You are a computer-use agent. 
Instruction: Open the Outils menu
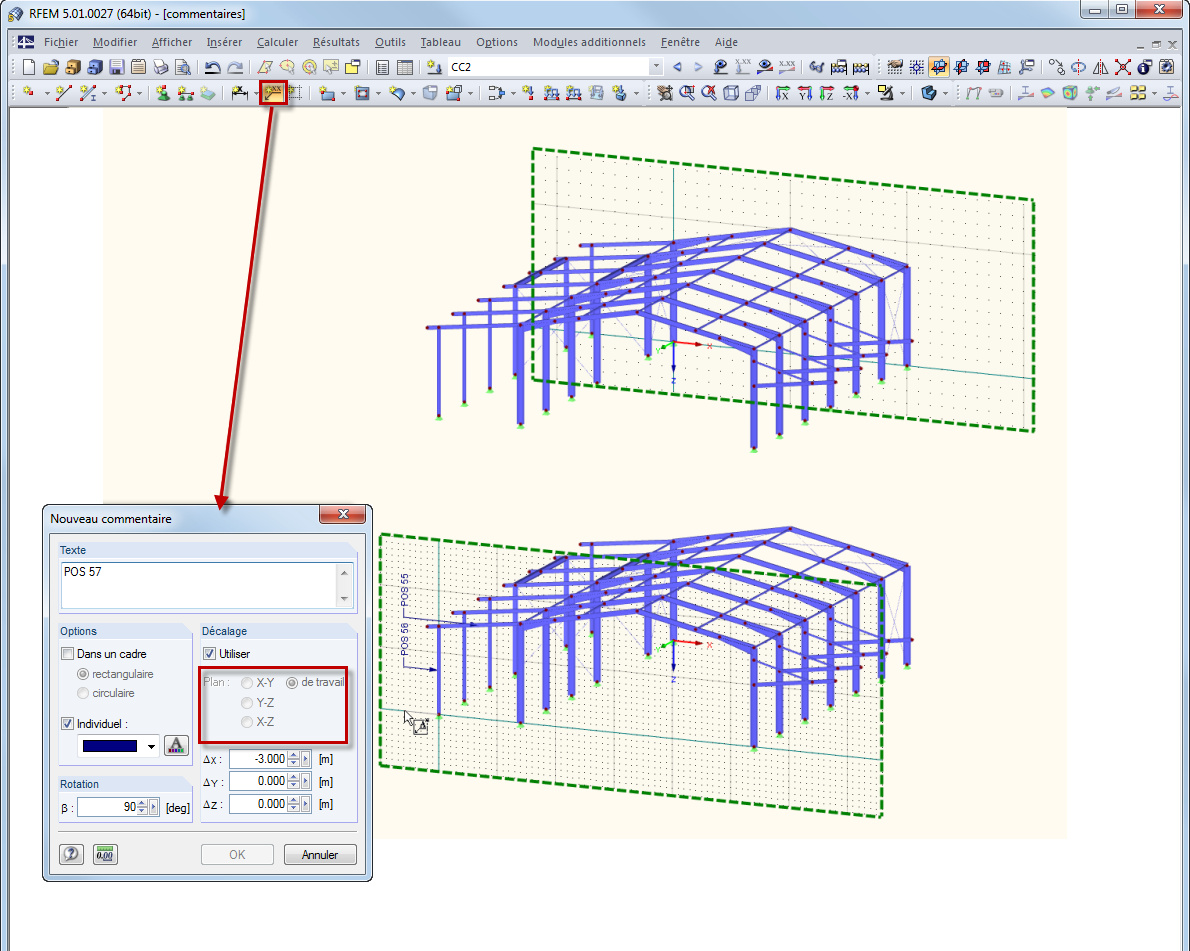[x=390, y=43]
